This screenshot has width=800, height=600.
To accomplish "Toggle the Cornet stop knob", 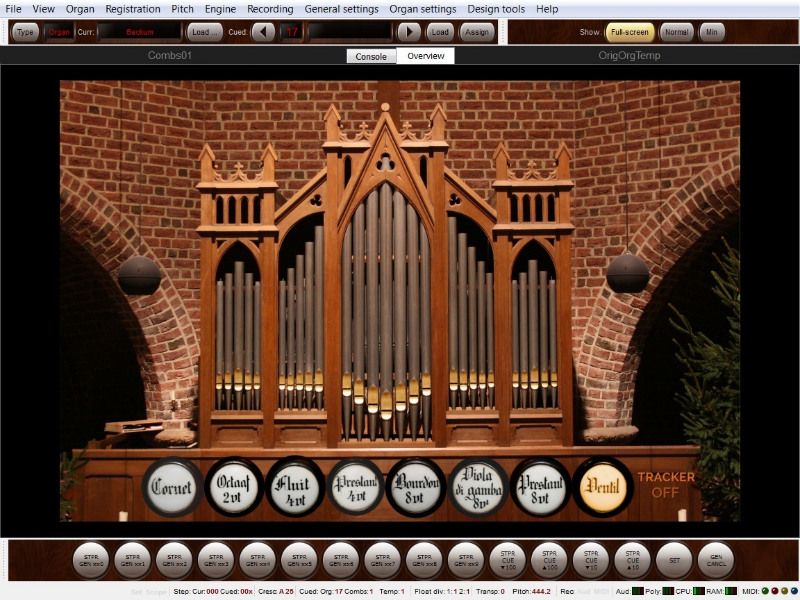I will click(x=172, y=488).
